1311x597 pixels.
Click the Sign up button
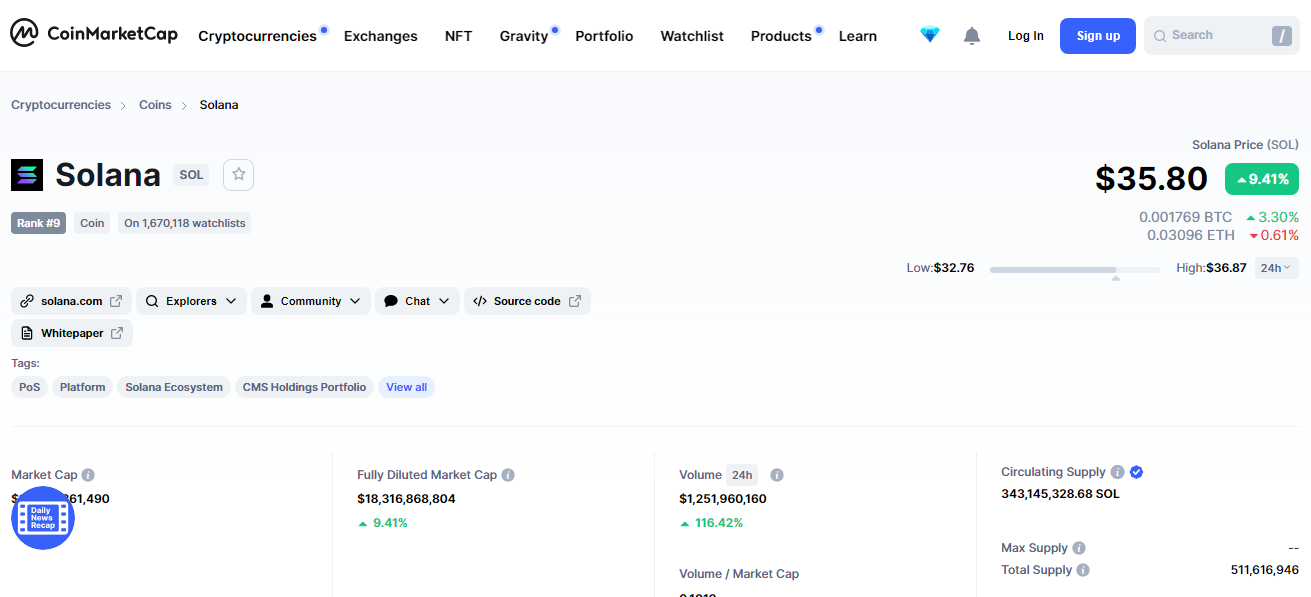click(x=1098, y=36)
